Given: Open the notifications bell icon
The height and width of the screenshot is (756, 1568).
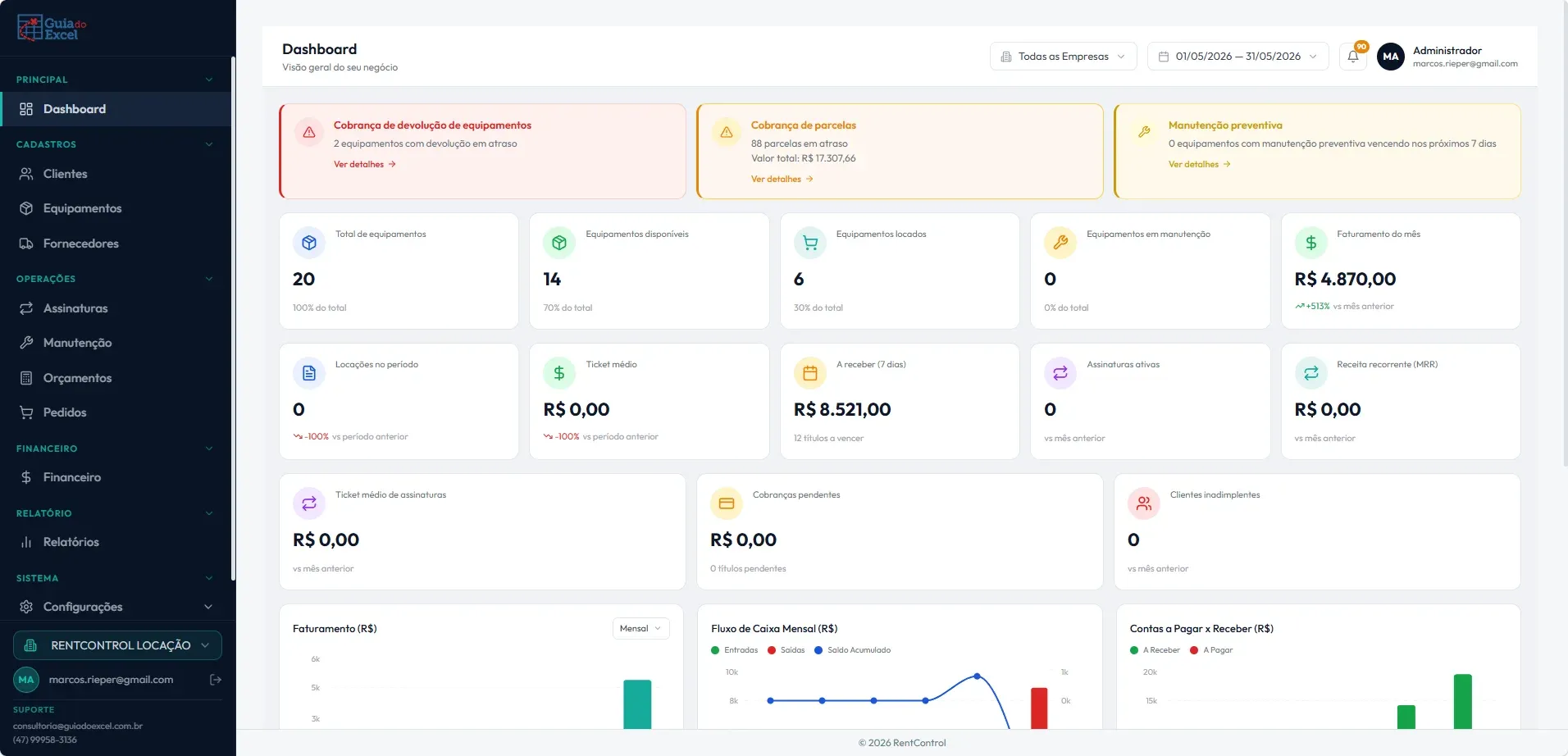Looking at the screenshot, I should click(x=1353, y=57).
